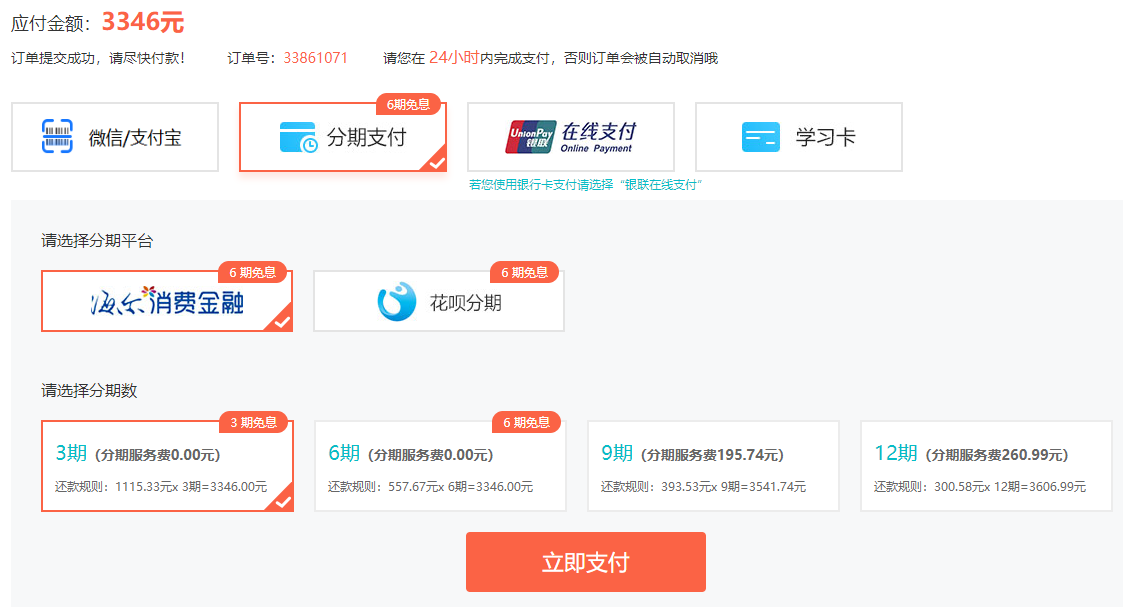The height and width of the screenshot is (607, 1123).
Task: Select the 6期 installment plan
Action: (440, 466)
